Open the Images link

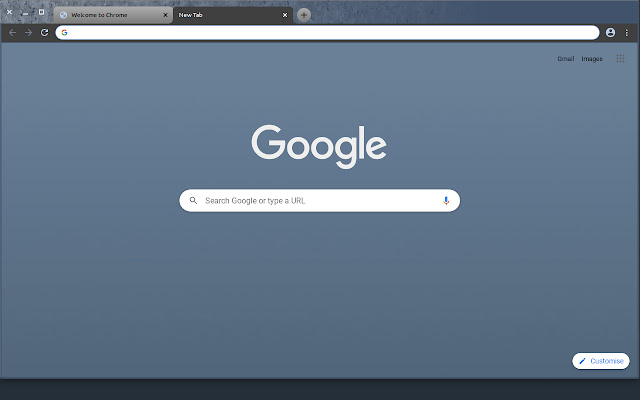point(592,59)
